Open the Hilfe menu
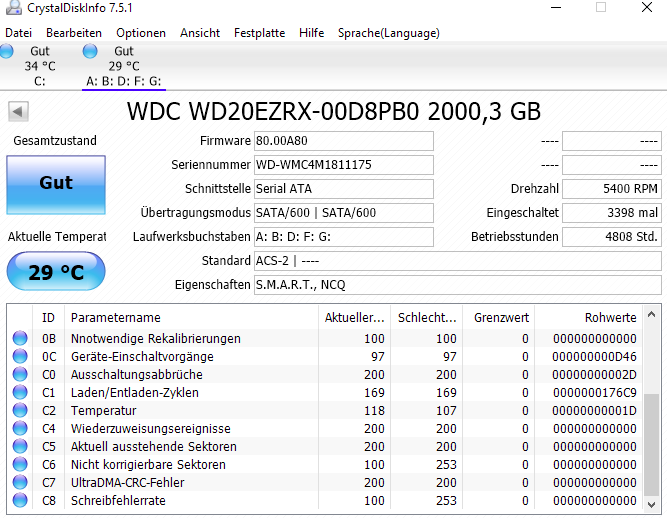The image size is (667, 518). [x=311, y=33]
